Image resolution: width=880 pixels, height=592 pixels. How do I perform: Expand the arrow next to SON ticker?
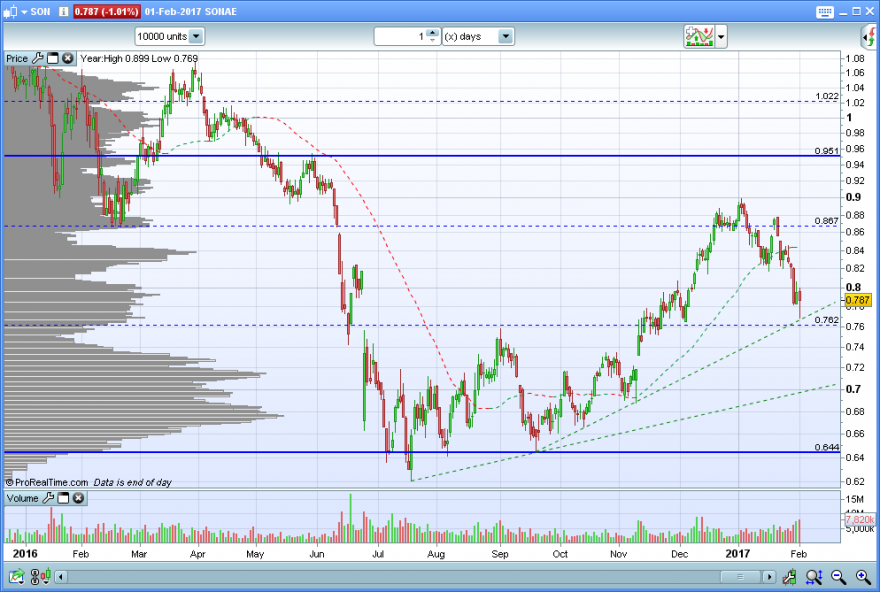pos(24,12)
